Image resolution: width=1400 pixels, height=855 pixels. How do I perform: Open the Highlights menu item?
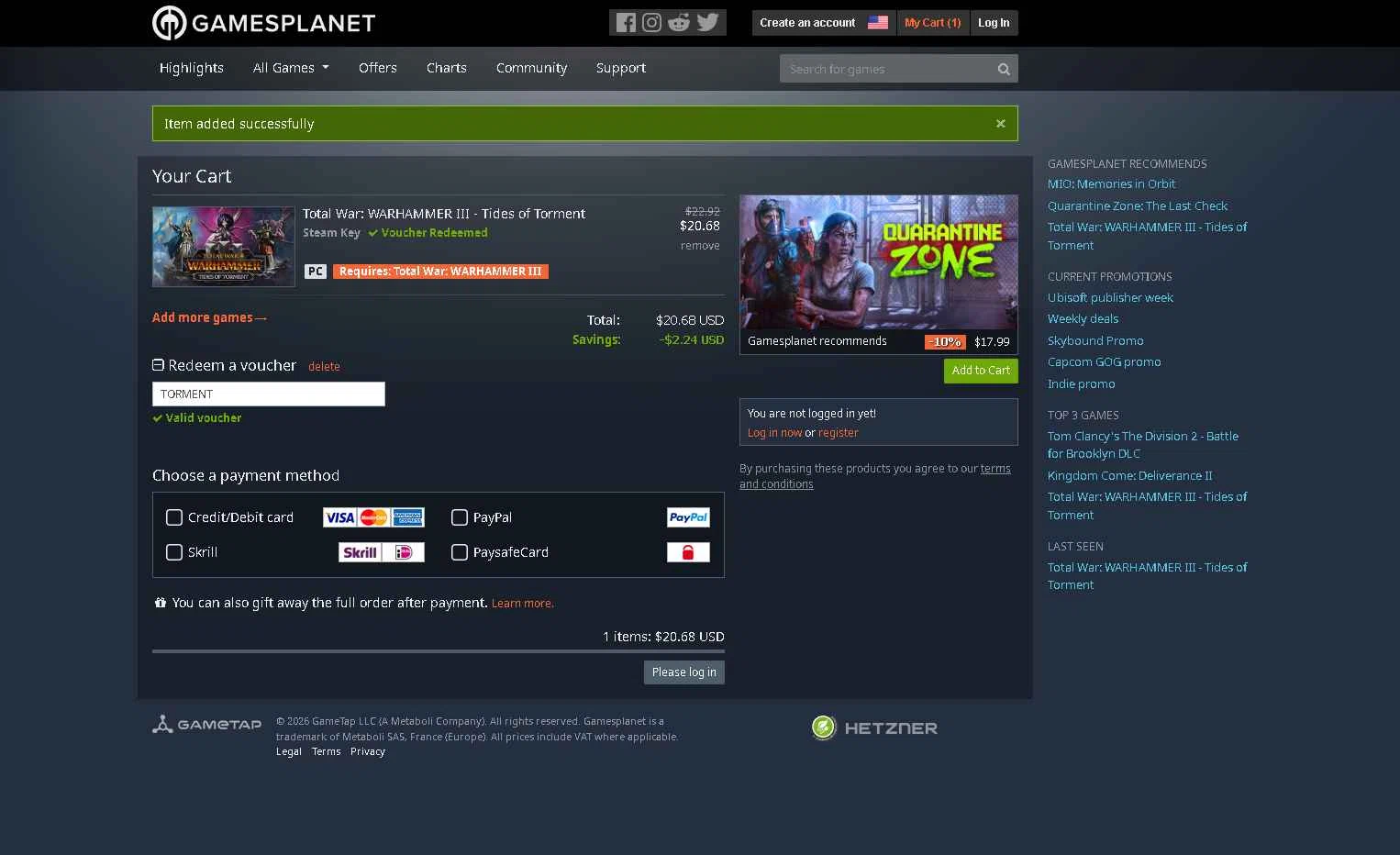click(x=192, y=68)
